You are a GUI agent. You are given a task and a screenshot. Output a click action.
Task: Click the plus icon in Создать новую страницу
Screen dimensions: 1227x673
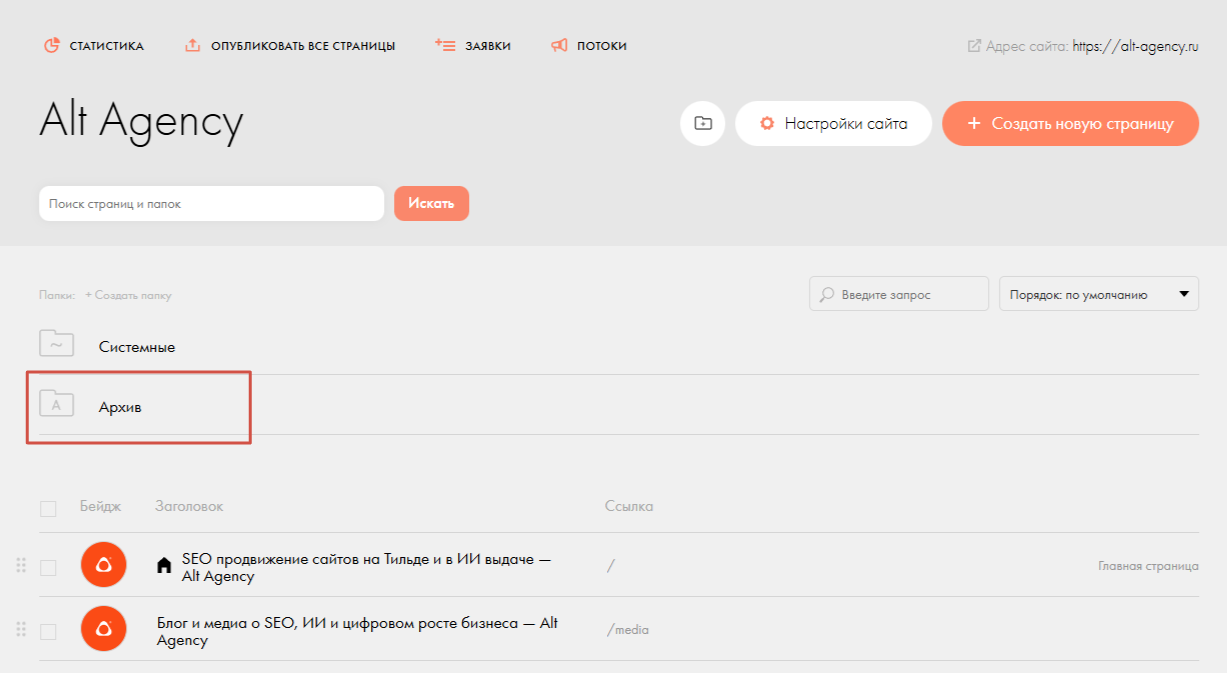pos(974,124)
